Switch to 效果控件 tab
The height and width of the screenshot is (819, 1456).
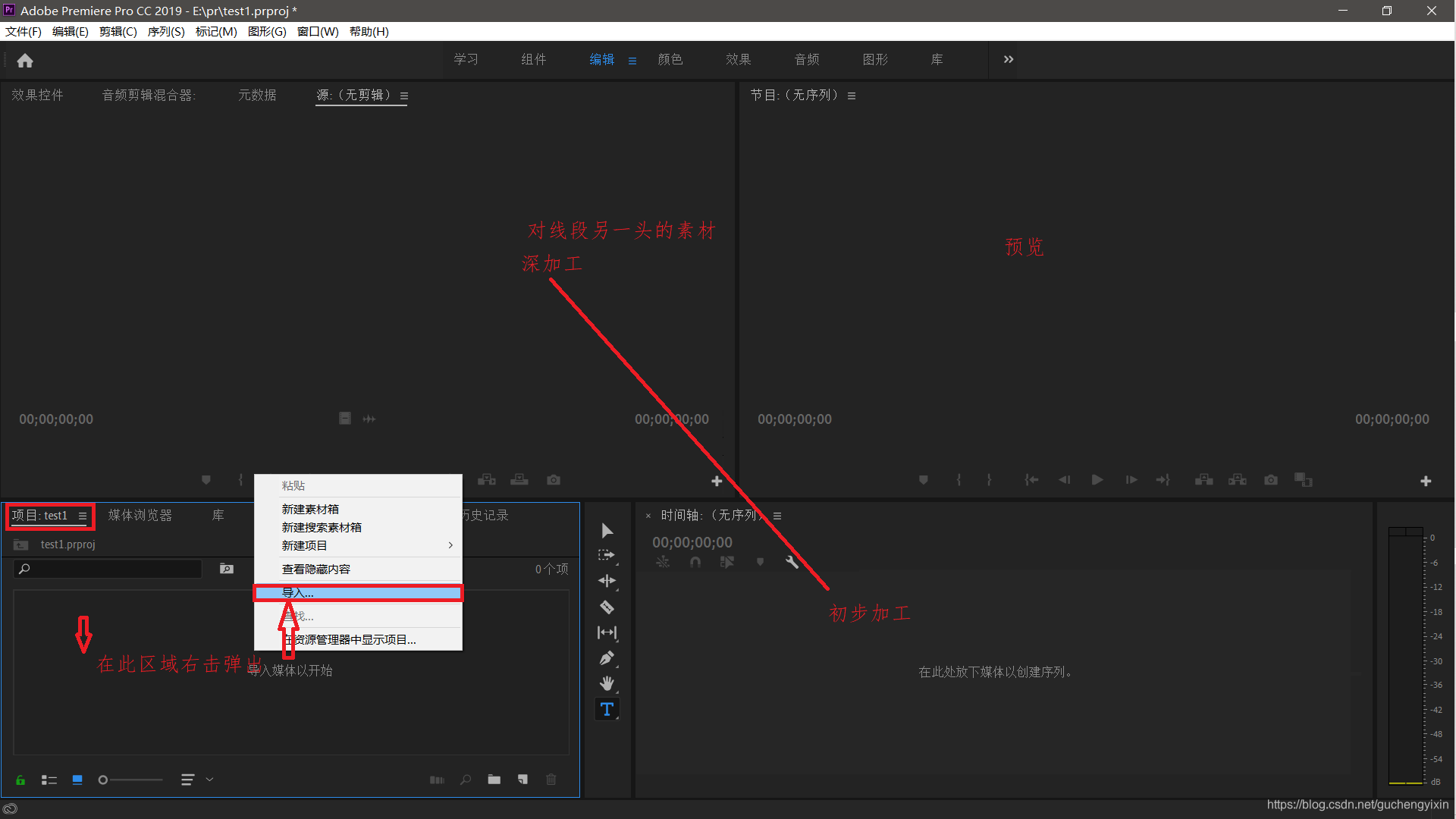point(37,95)
